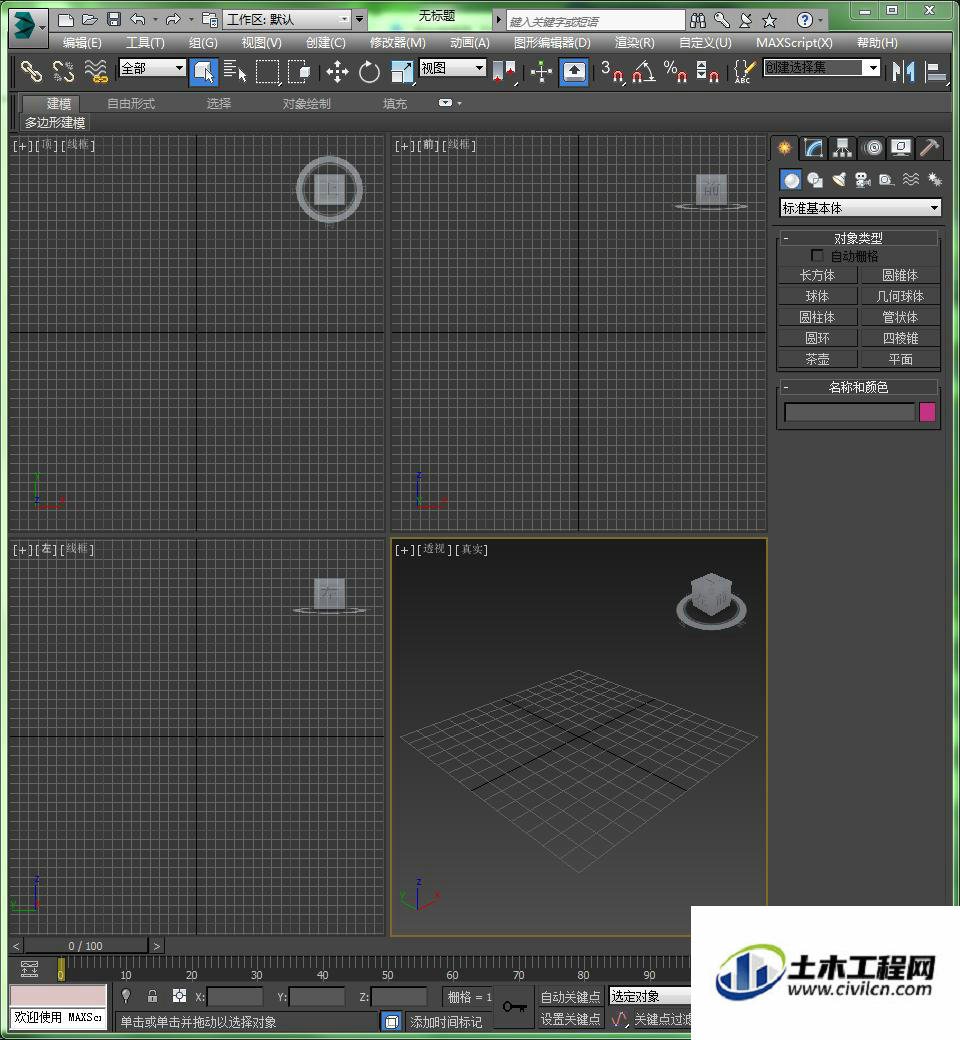The image size is (960, 1040).
Task: Activate the Select and Scale tool
Action: [401, 71]
